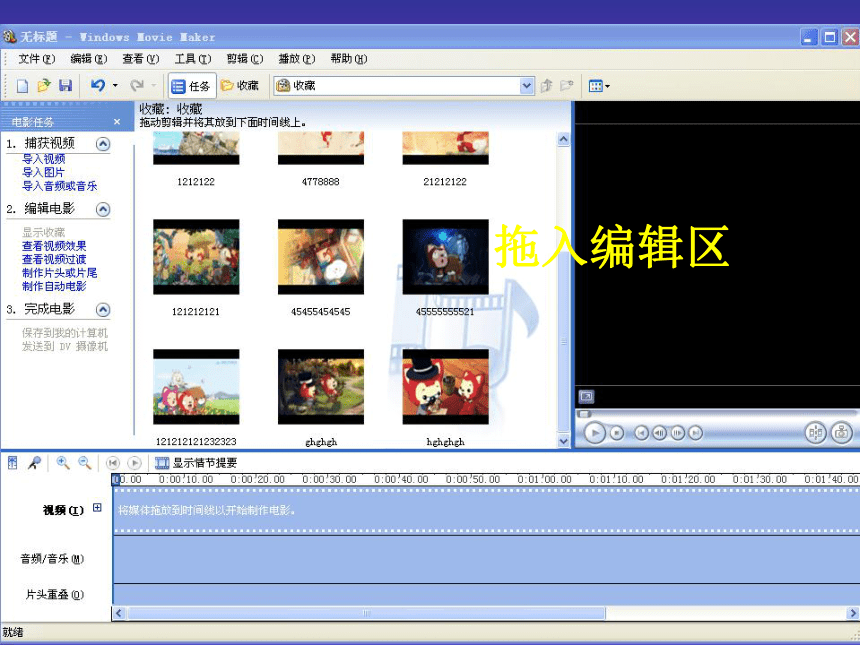Select the clip thumbnail named hghghgh

click(x=445, y=387)
